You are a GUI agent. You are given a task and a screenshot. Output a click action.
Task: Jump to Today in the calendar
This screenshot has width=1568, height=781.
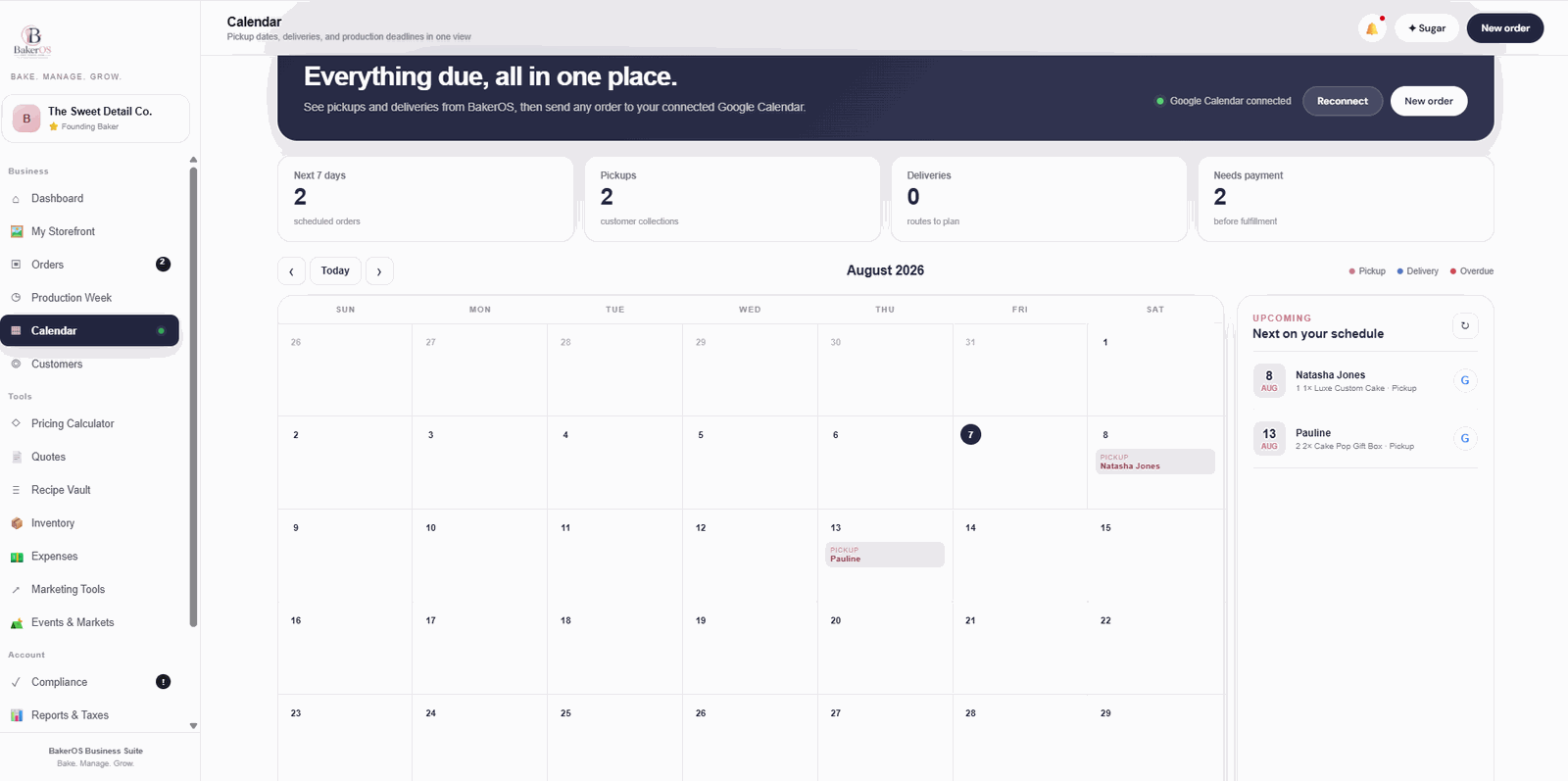tap(335, 270)
